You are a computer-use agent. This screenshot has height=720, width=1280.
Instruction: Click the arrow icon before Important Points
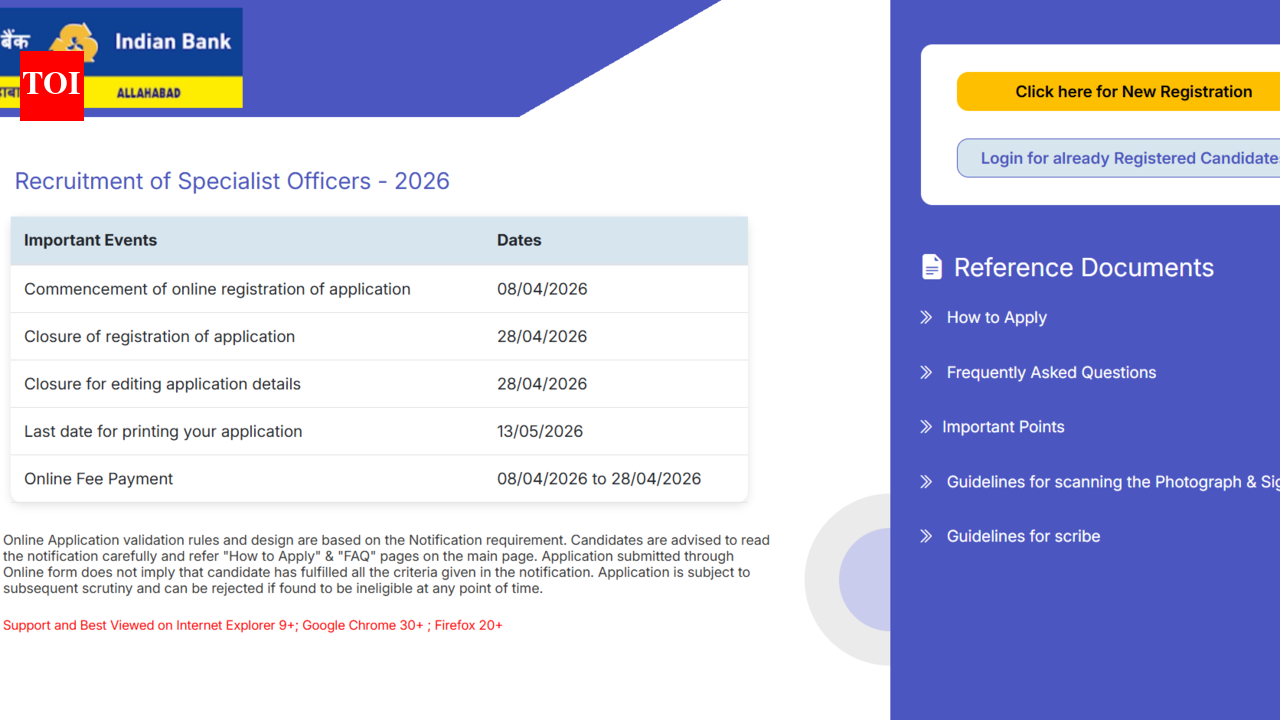926,427
